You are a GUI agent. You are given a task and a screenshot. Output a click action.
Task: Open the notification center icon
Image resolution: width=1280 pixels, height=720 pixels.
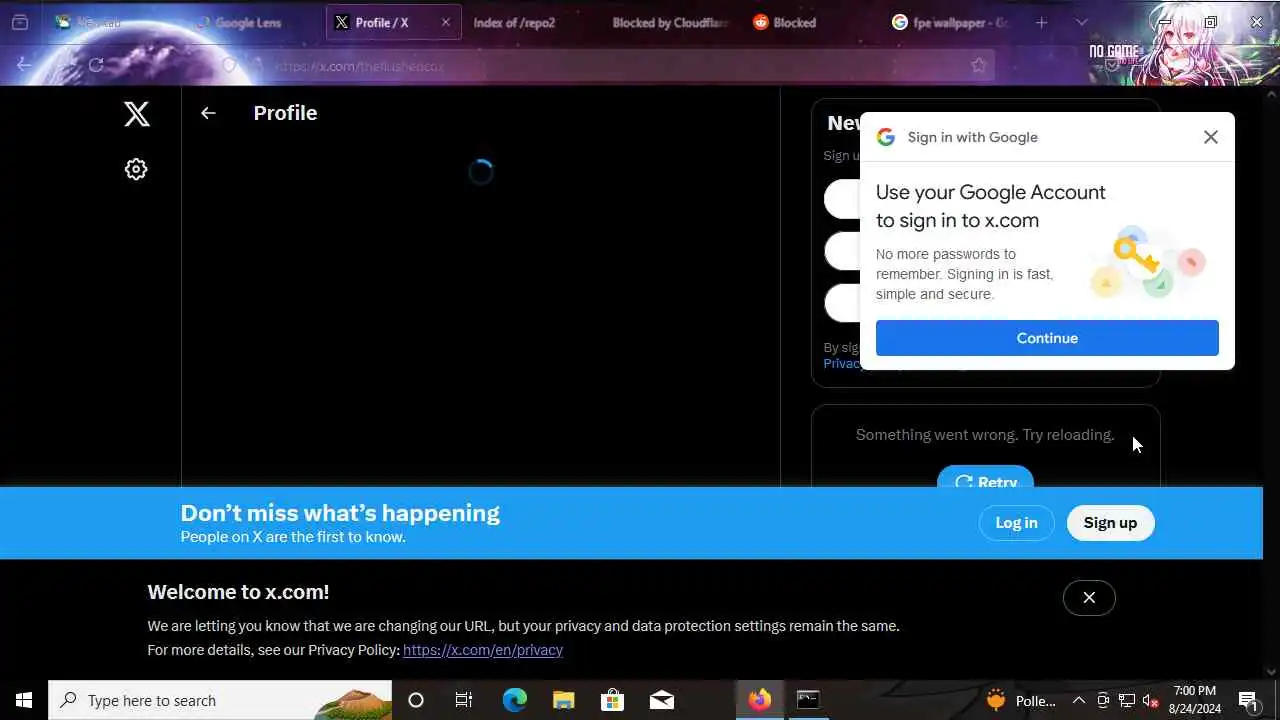pos(1247,700)
